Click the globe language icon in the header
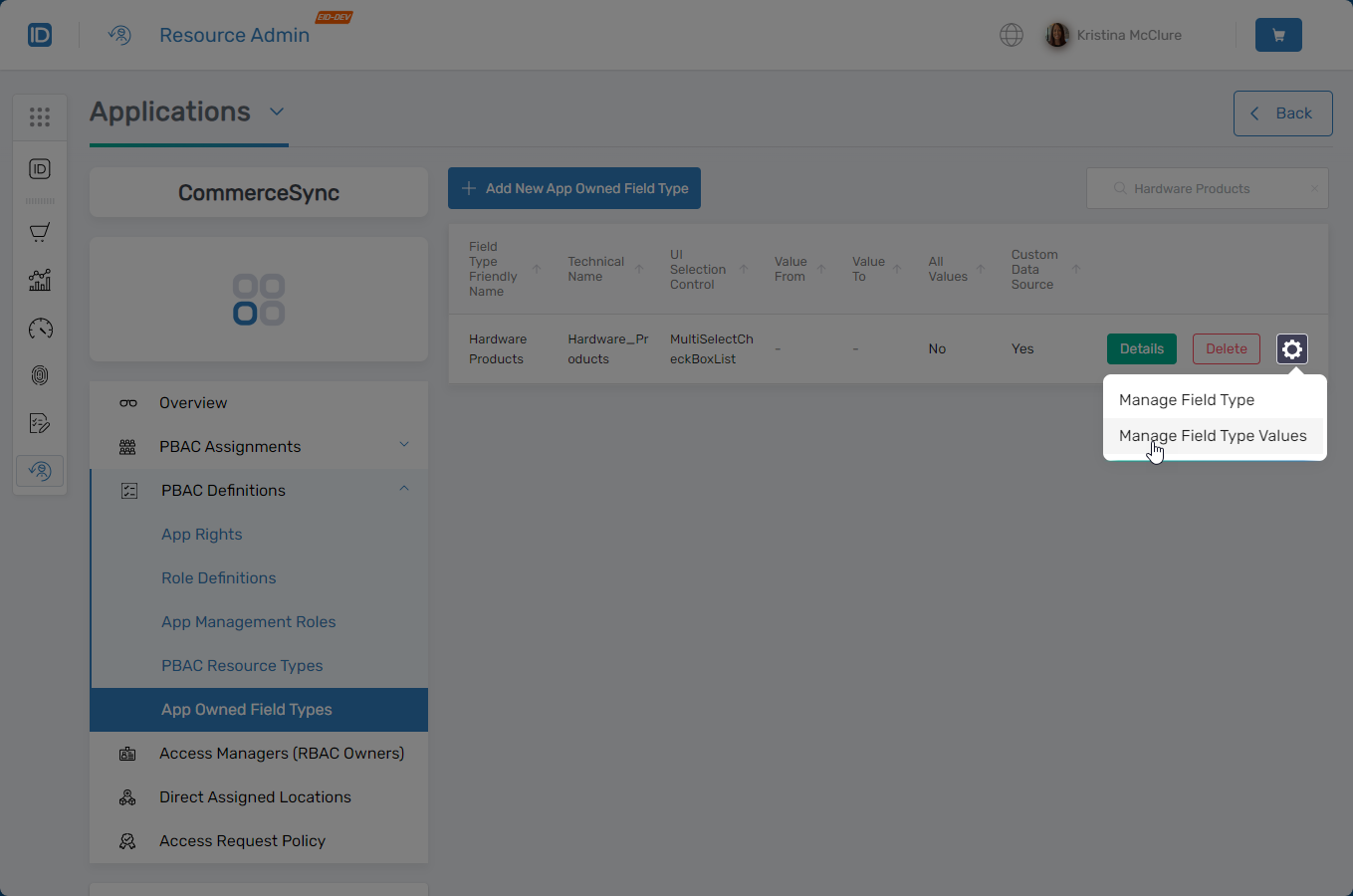 coord(1012,34)
